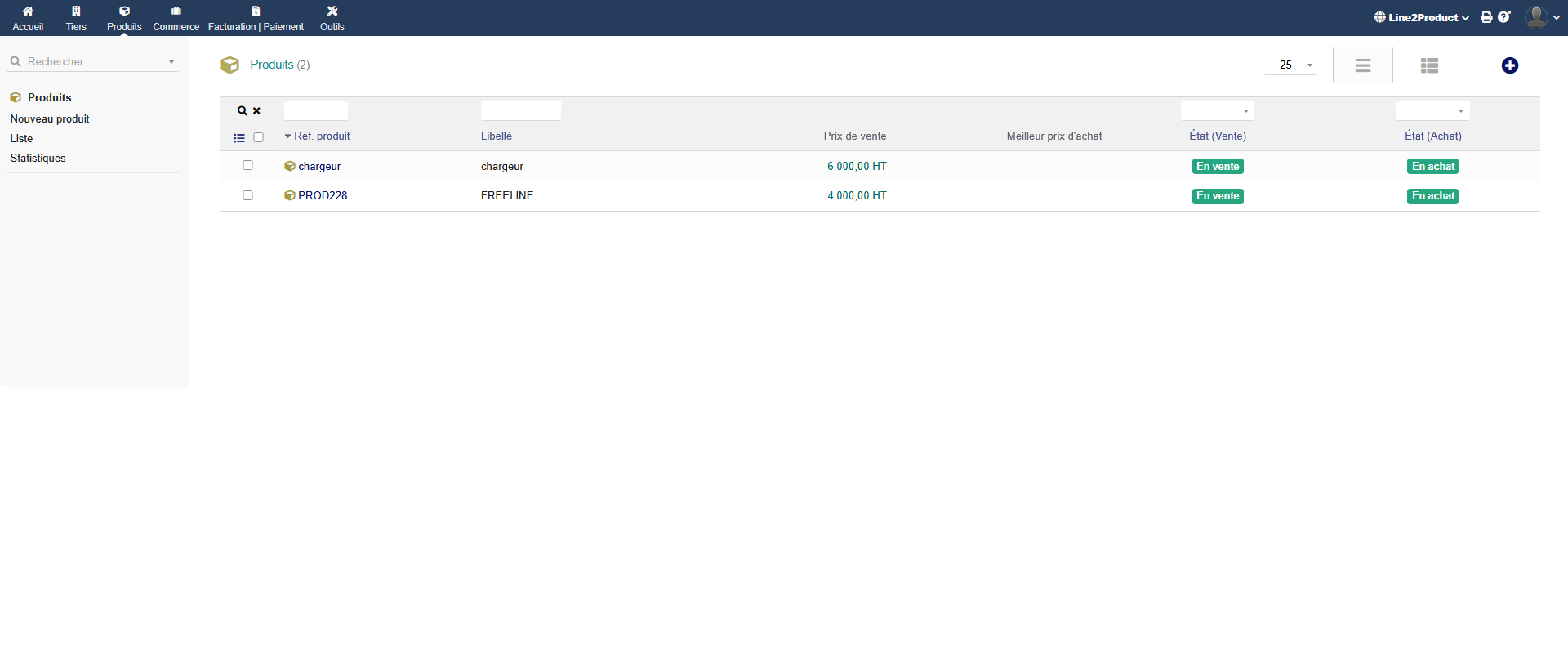Image resolution: width=1568 pixels, height=657 pixels.
Task: Click Nouveau produit in the sidebar
Action: (x=50, y=118)
